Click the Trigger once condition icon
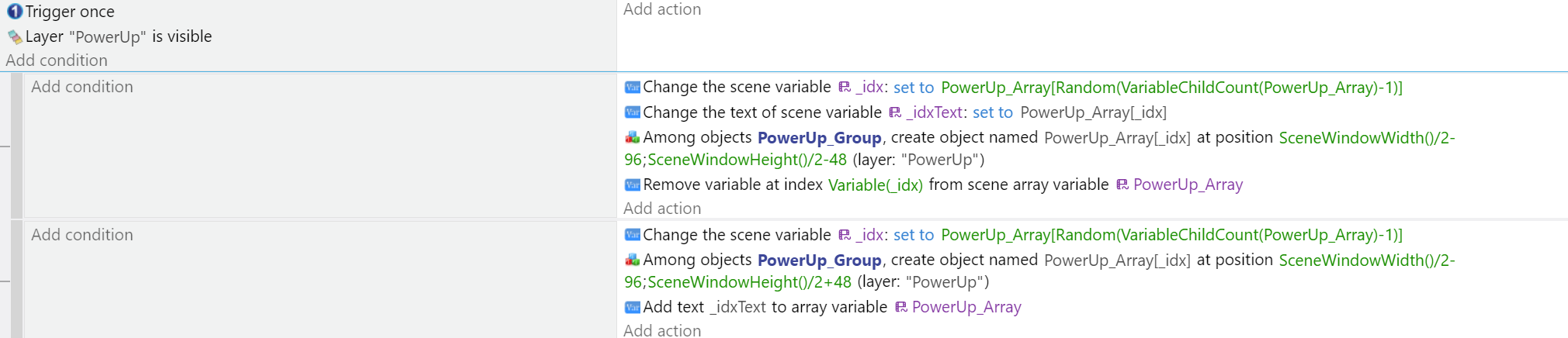Image resolution: width=1568 pixels, height=338 pixels. point(14,12)
